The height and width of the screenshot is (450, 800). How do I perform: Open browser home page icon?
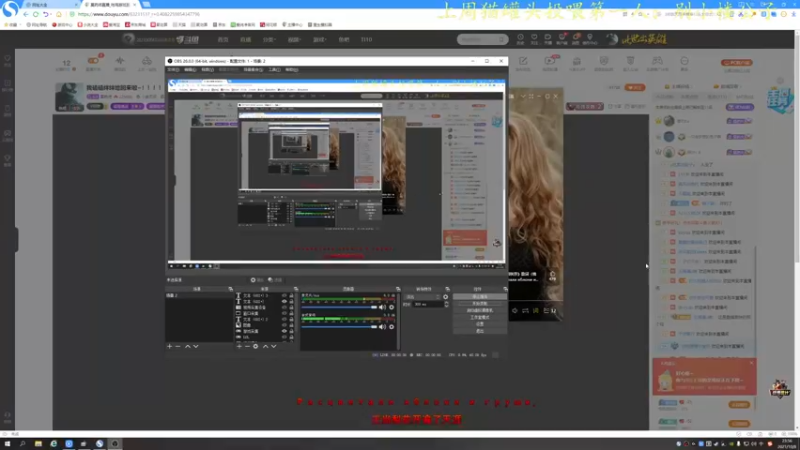coord(59,14)
